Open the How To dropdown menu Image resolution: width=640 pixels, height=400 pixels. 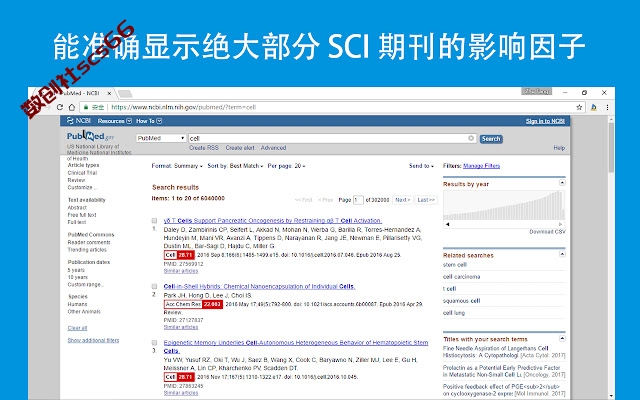click(x=149, y=121)
